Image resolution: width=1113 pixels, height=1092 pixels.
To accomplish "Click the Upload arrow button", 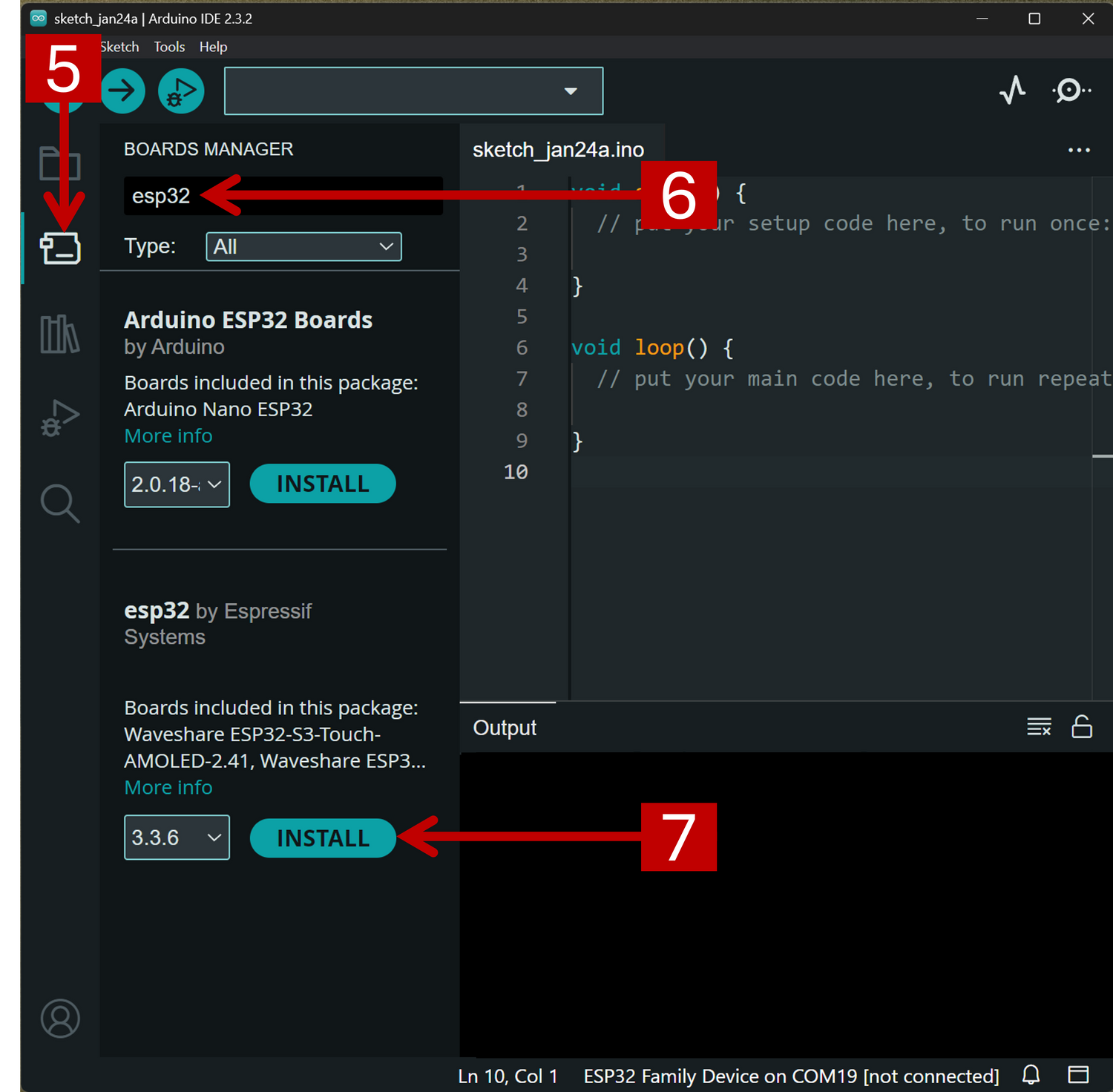I will pos(122,91).
